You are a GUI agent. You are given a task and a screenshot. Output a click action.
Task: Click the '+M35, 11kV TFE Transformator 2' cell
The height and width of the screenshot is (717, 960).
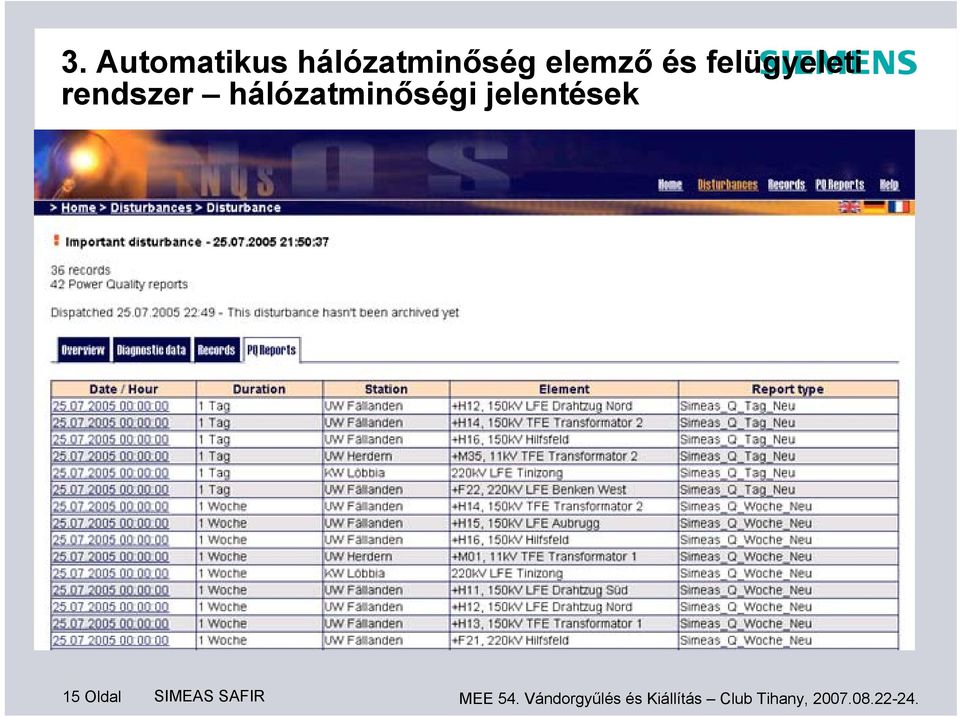pos(564,456)
